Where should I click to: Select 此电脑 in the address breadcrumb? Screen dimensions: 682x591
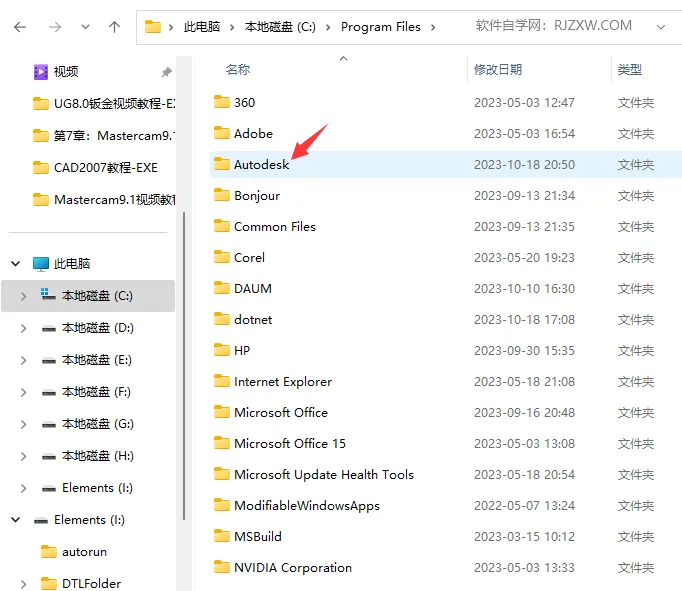[202, 27]
